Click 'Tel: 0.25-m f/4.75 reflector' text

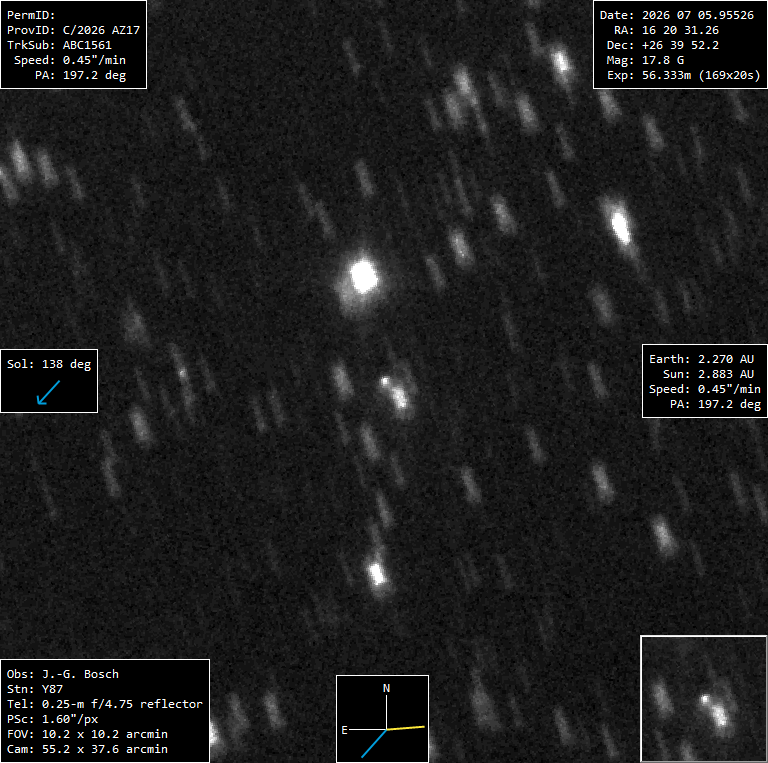click(105, 704)
